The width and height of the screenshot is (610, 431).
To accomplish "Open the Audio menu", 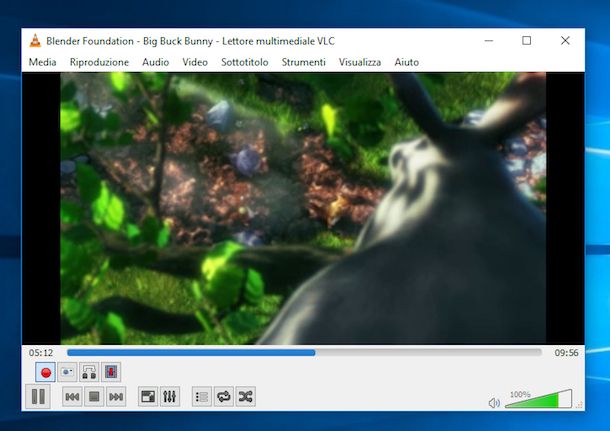I will pos(156,62).
